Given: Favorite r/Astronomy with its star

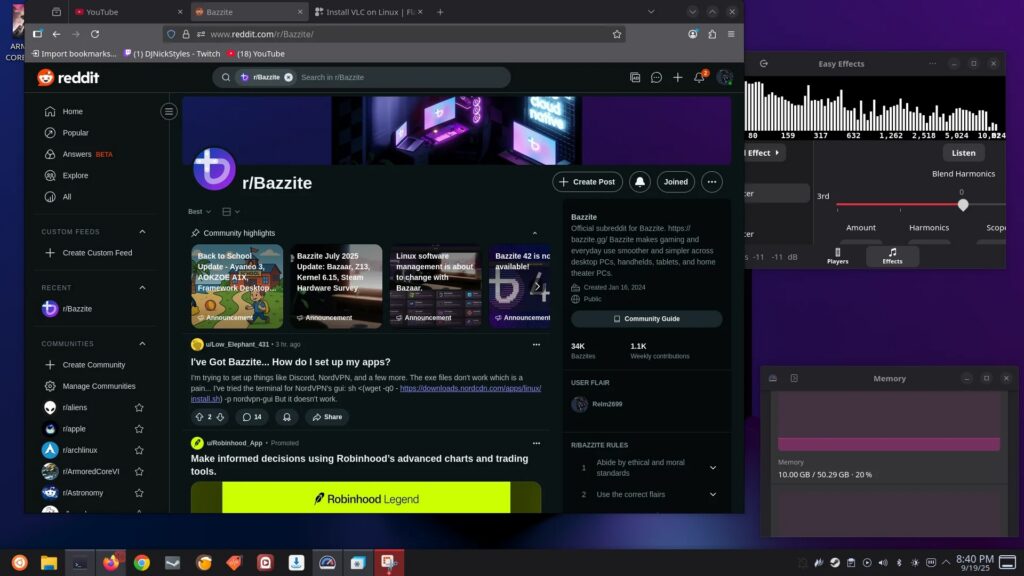Looking at the screenshot, I should pos(139,493).
